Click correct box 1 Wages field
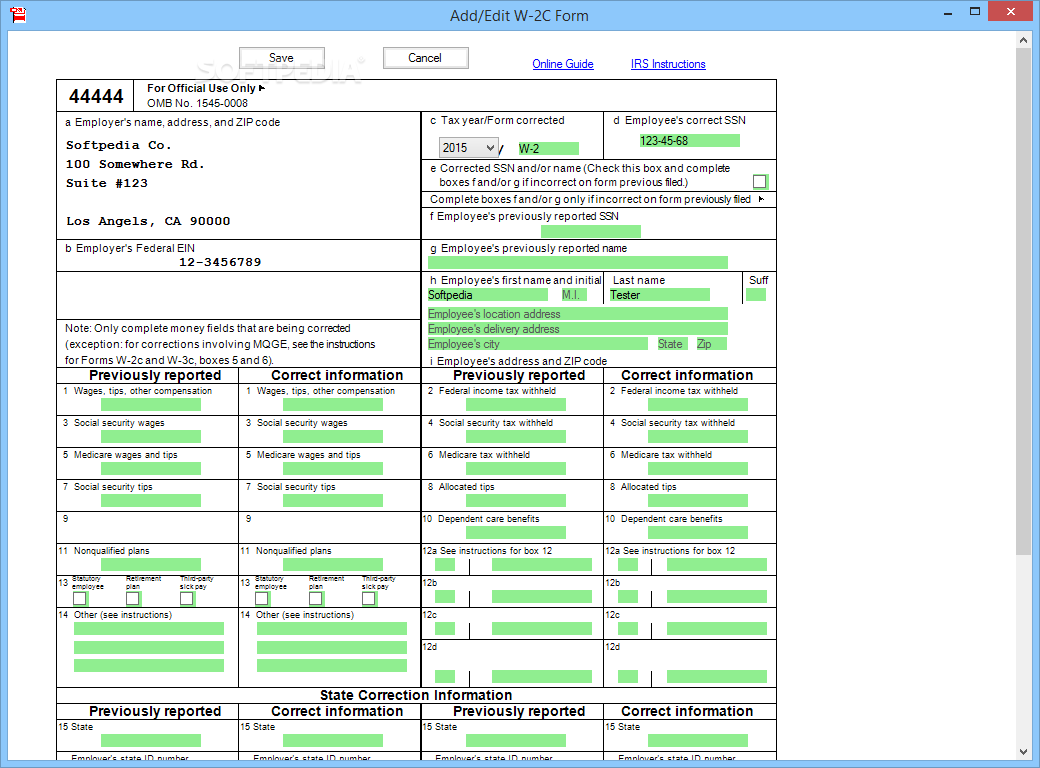 coord(333,405)
